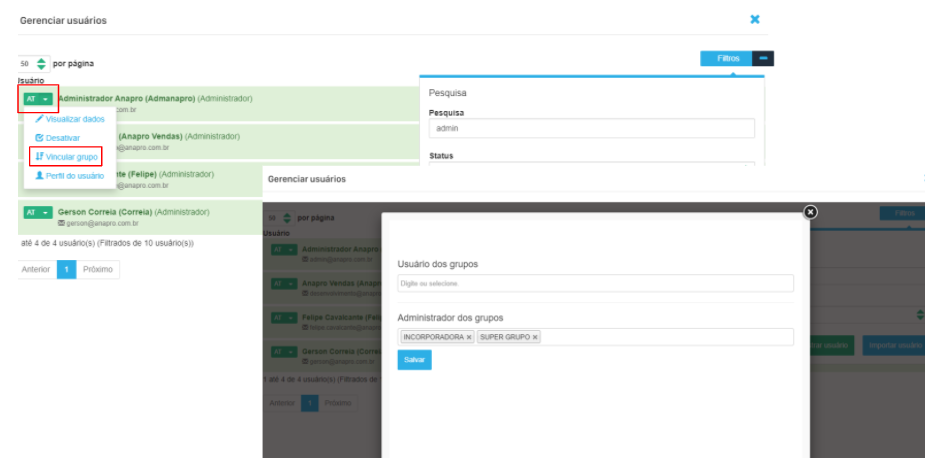Select Desativar in the user menu
The image size is (925, 458).
tap(62, 138)
